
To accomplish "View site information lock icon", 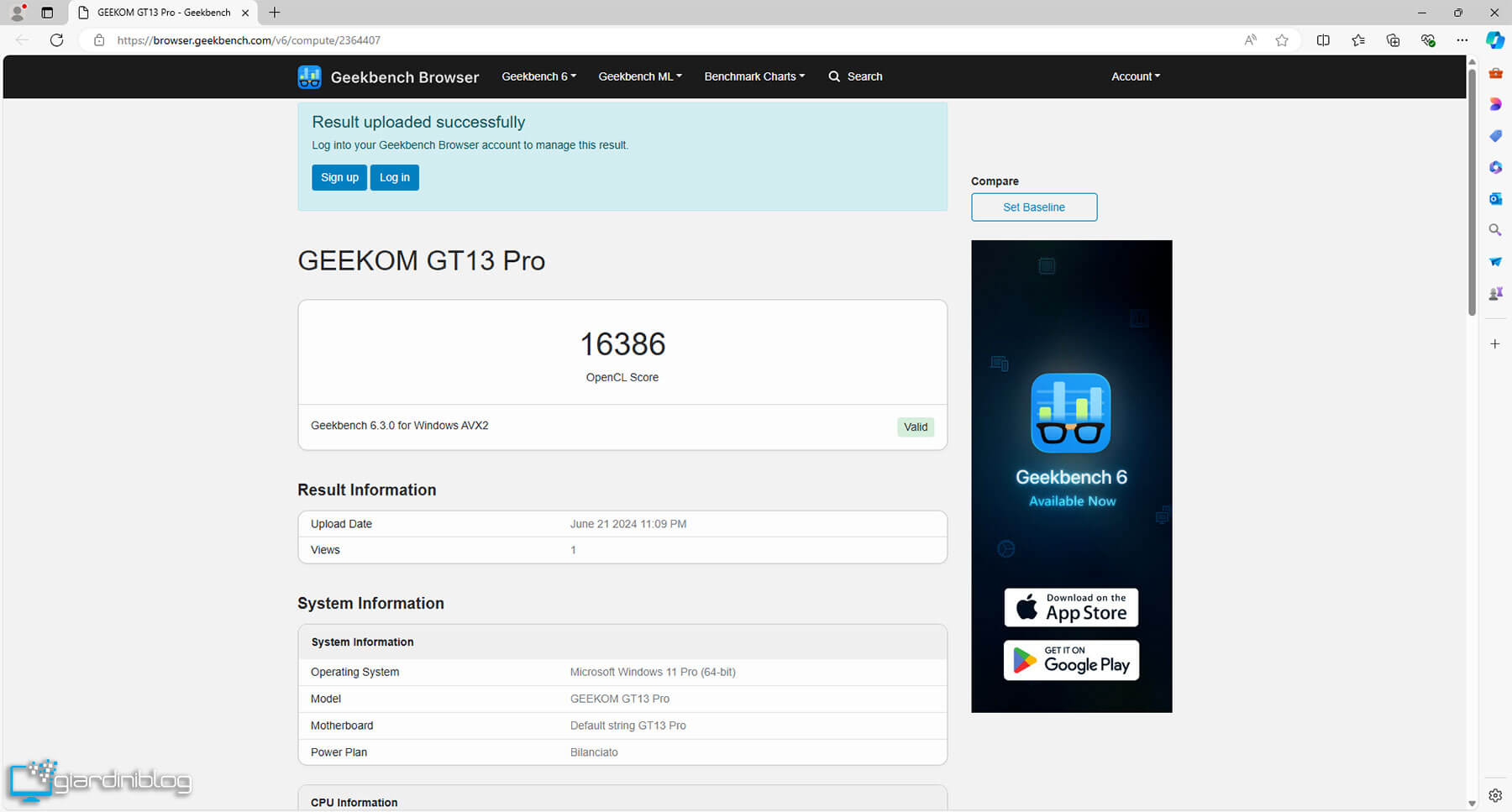I will tap(99, 40).
